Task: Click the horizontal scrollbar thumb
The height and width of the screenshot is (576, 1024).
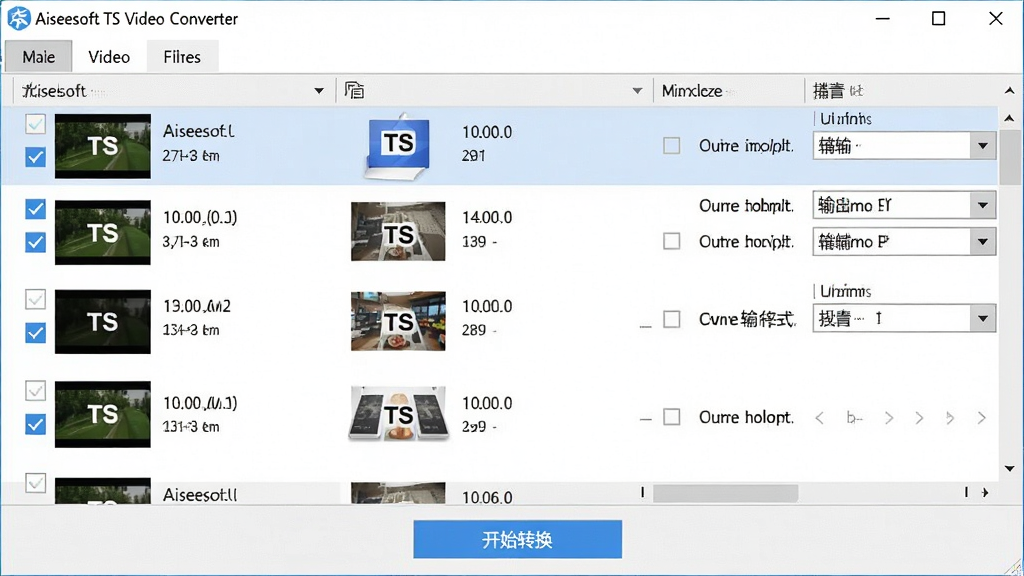Action: coord(726,493)
